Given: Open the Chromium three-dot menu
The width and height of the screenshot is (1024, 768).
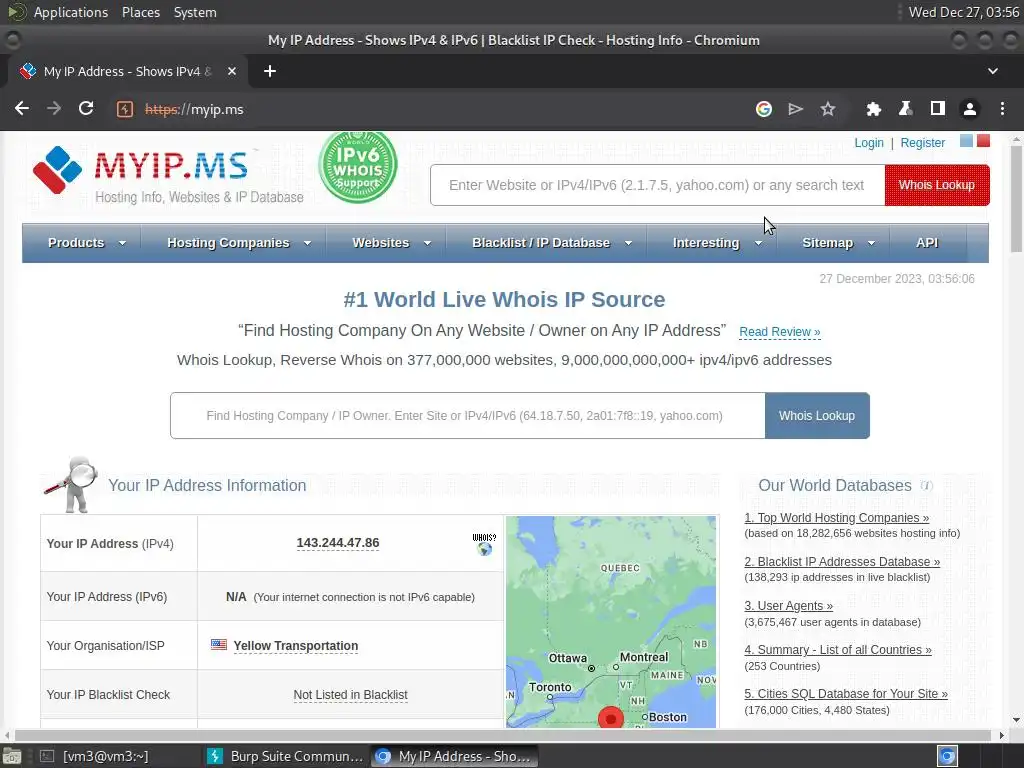Looking at the screenshot, I should click(x=1002, y=109).
